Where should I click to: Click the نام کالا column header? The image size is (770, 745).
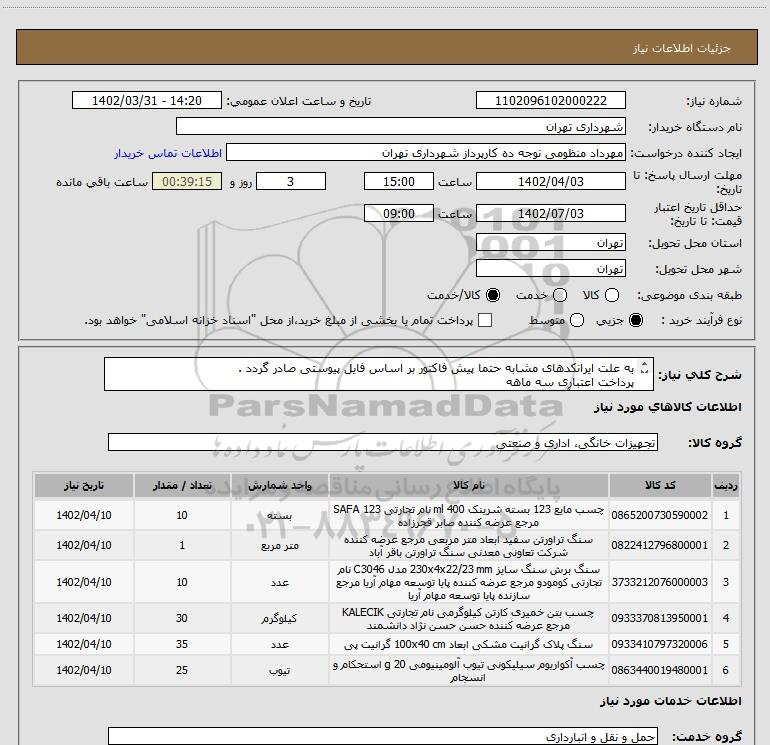(468, 486)
